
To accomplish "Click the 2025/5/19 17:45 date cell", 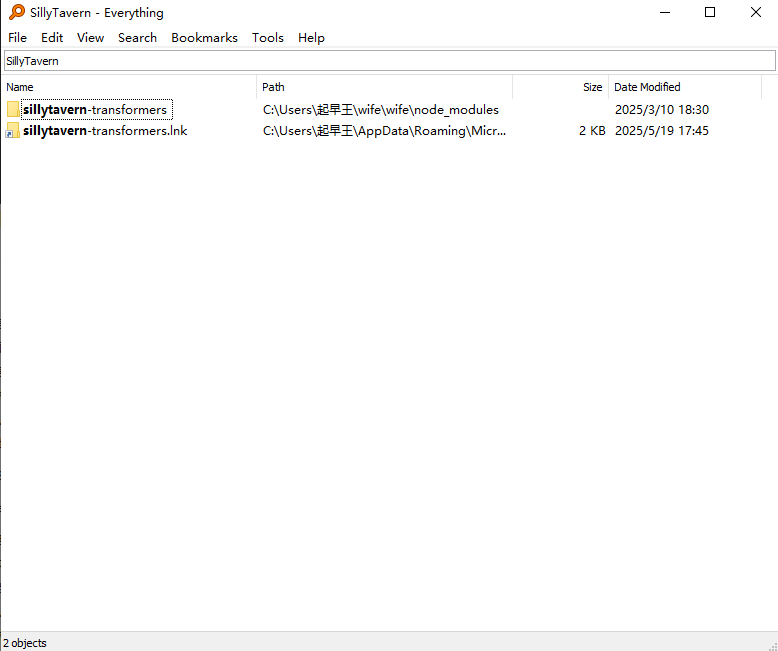I will point(662,131).
